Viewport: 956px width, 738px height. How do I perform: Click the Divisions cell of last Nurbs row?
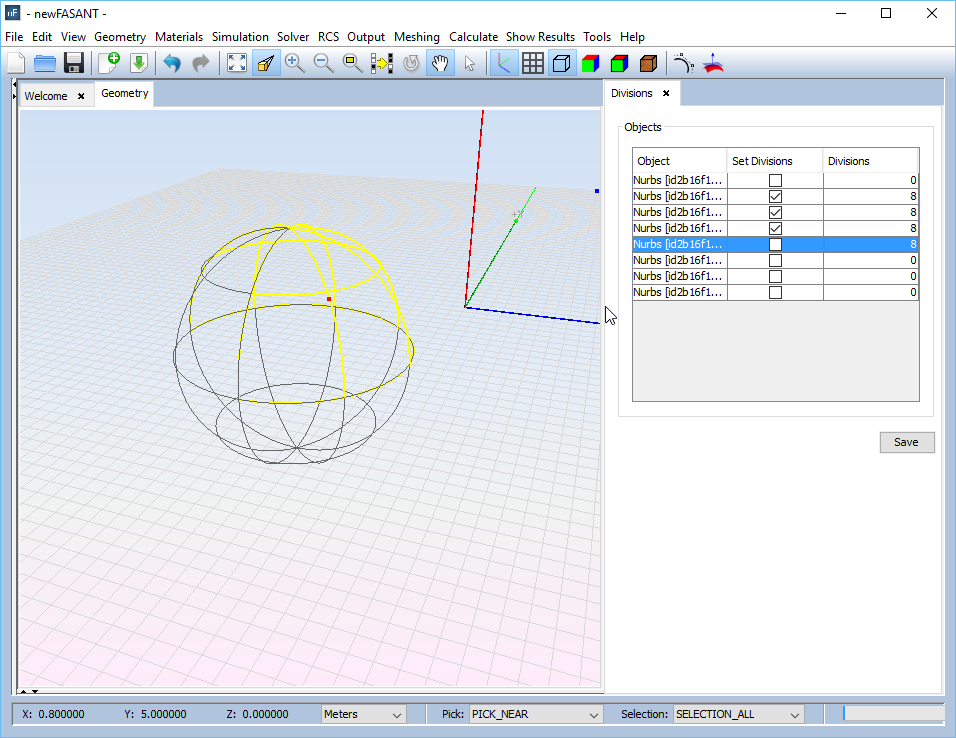pos(870,292)
